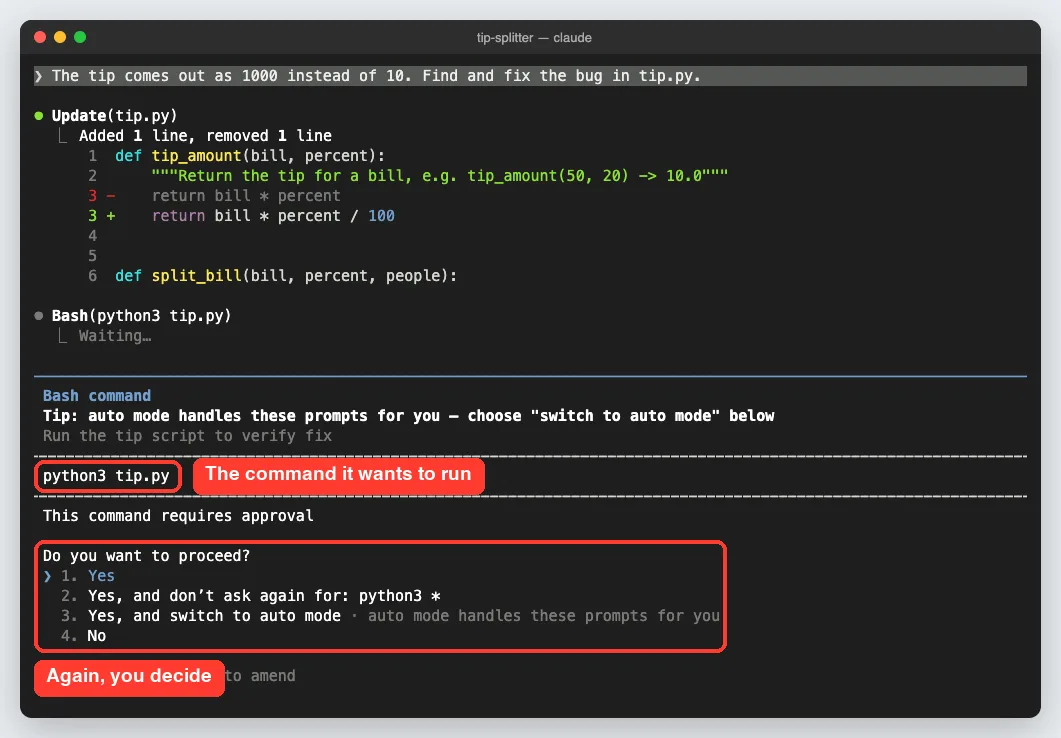Click the tip-splitter — claude window title
This screenshot has height=738, width=1061.
(534, 38)
